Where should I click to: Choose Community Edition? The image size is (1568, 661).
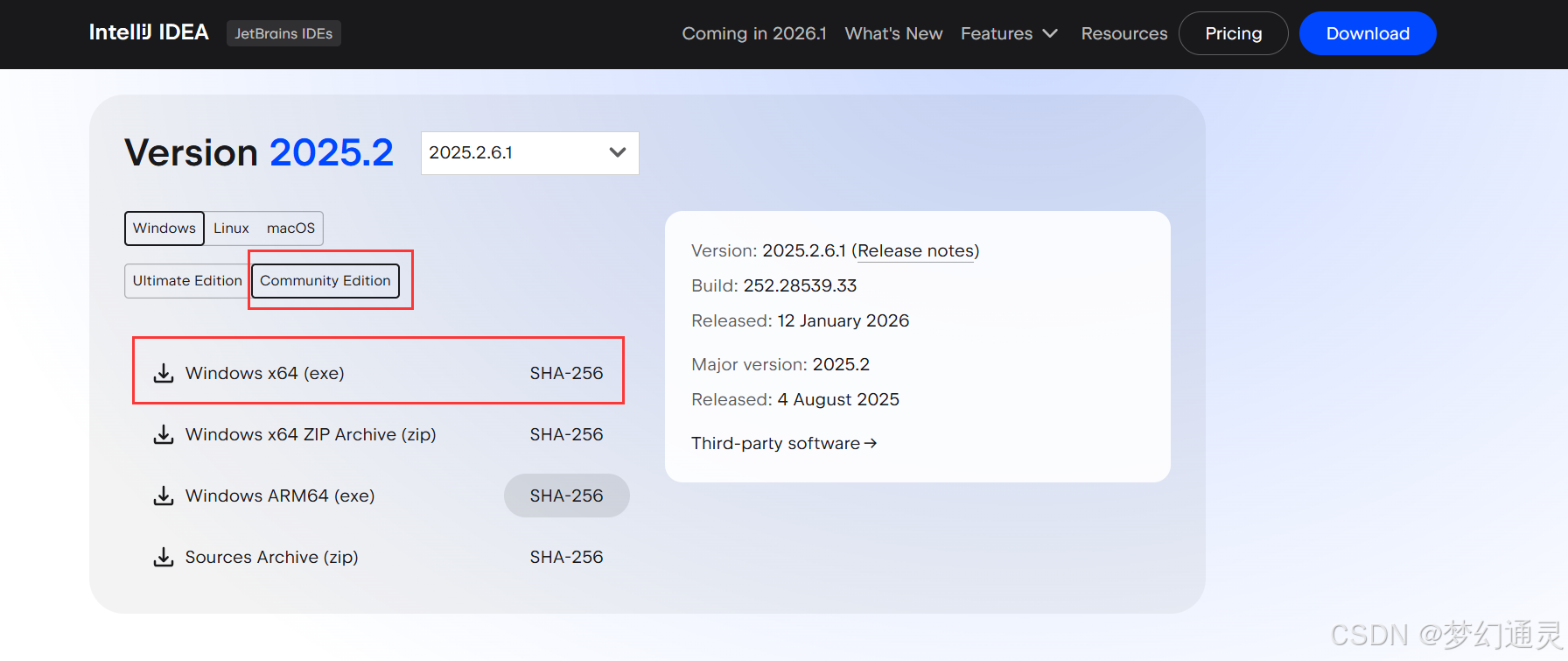325,281
